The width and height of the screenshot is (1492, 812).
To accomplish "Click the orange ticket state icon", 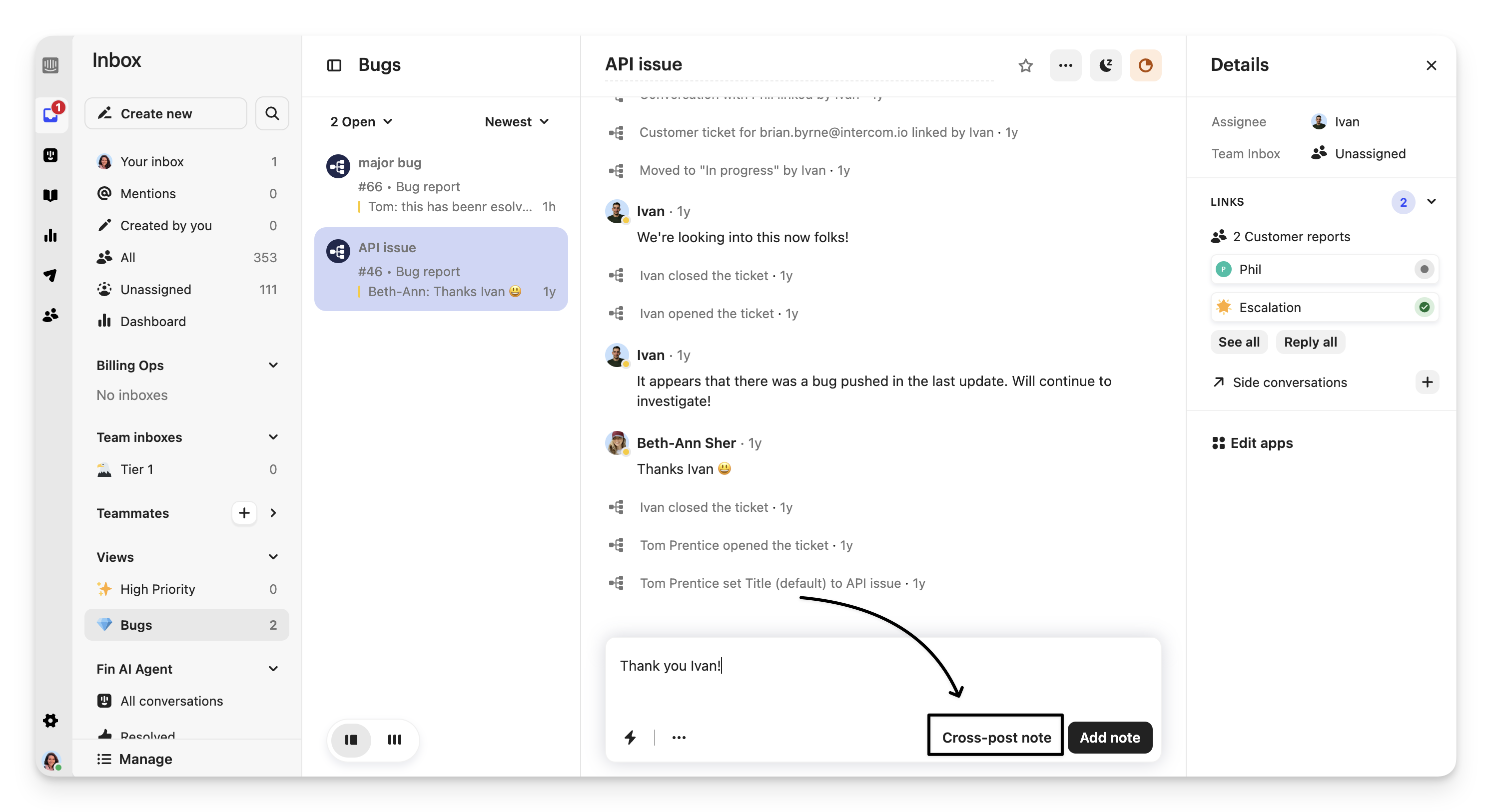I will coord(1145,65).
